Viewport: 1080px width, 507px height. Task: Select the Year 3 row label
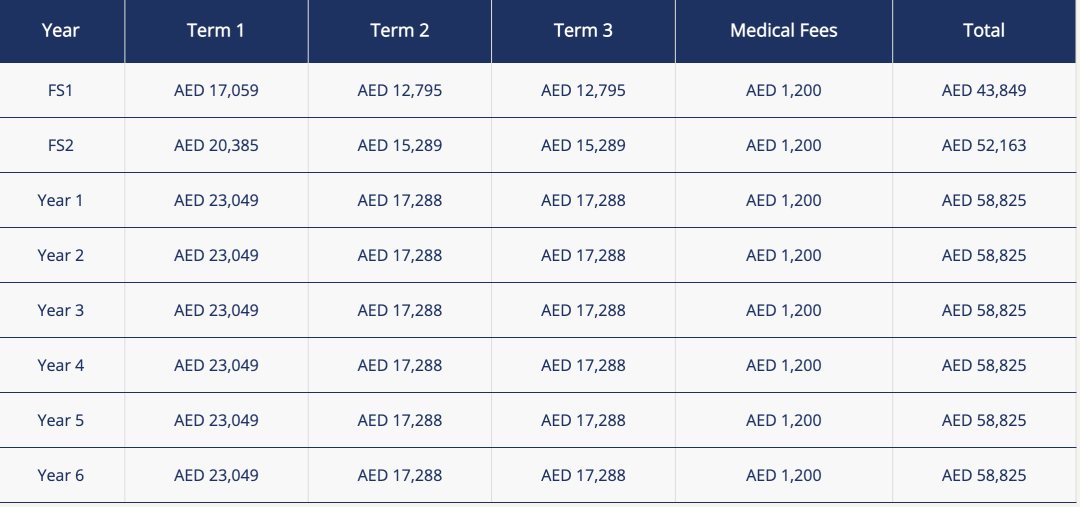pos(61,310)
